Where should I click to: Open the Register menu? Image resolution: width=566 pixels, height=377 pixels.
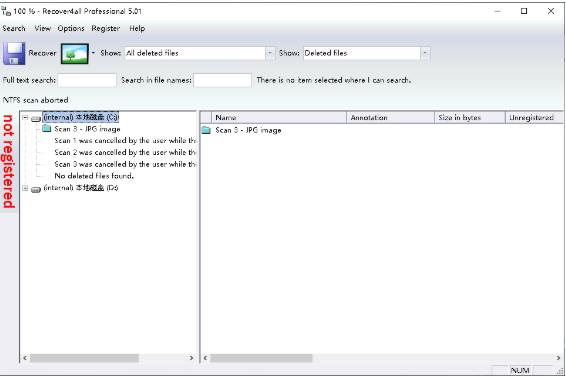pyautogui.click(x=105, y=28)
